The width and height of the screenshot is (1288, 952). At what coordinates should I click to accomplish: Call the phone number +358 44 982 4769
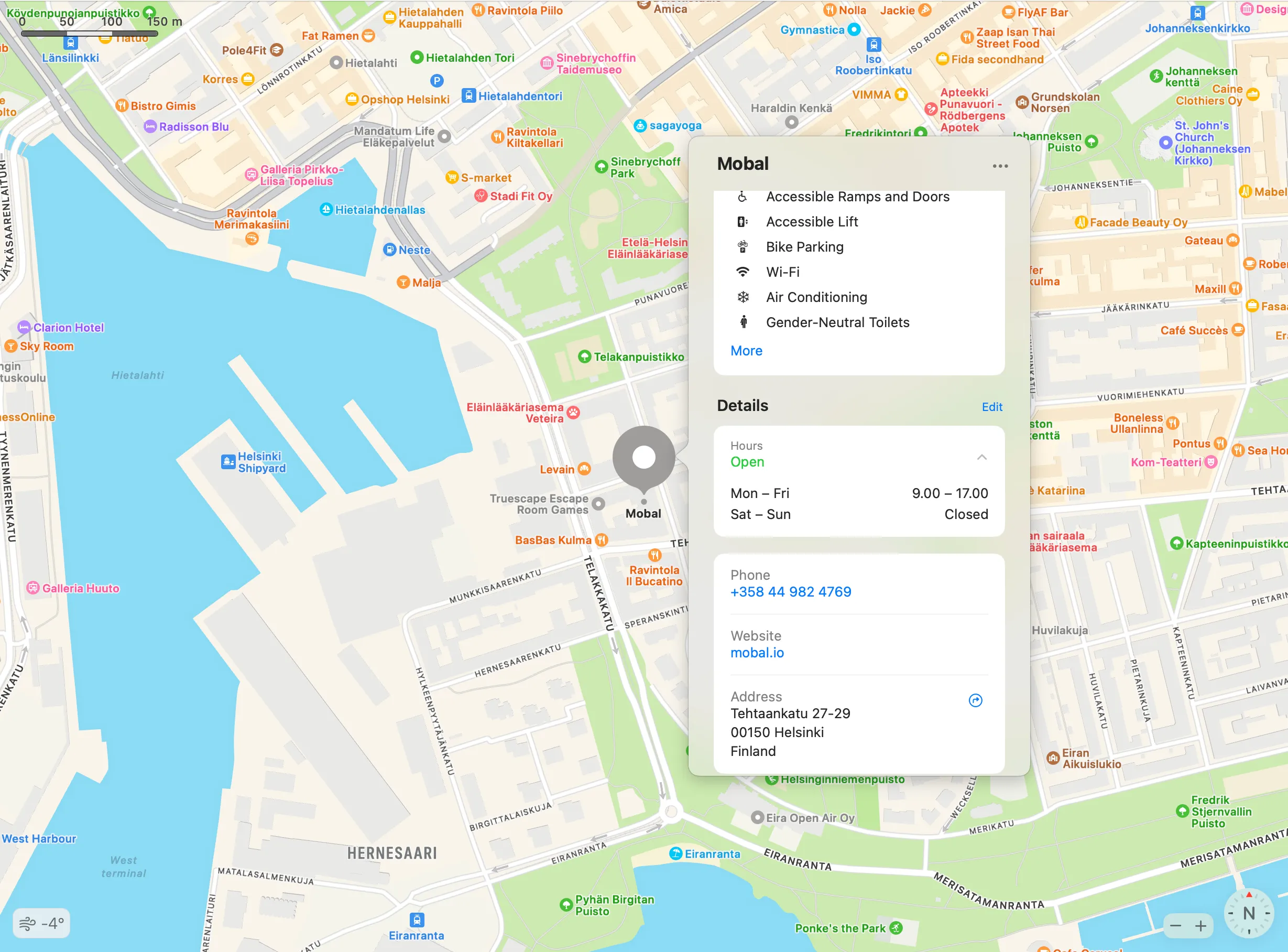coord(790,592)
